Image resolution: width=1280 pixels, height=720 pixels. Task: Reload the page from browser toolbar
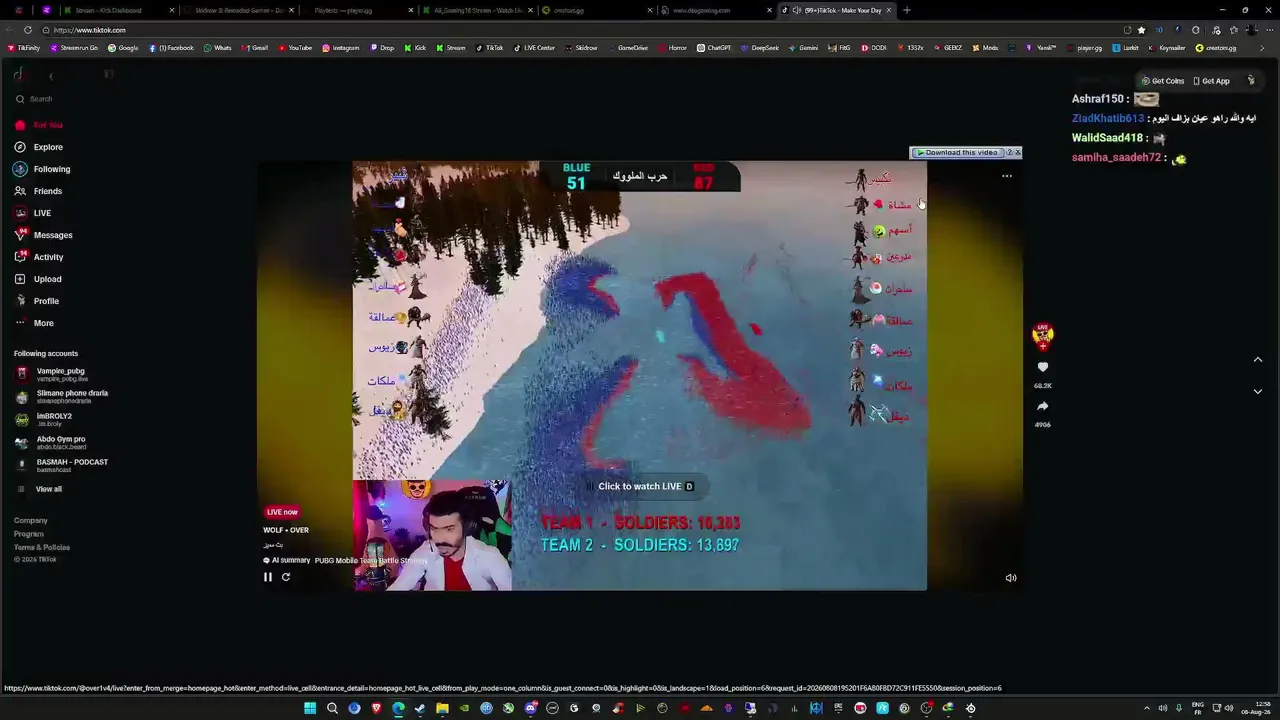point(27,30)
